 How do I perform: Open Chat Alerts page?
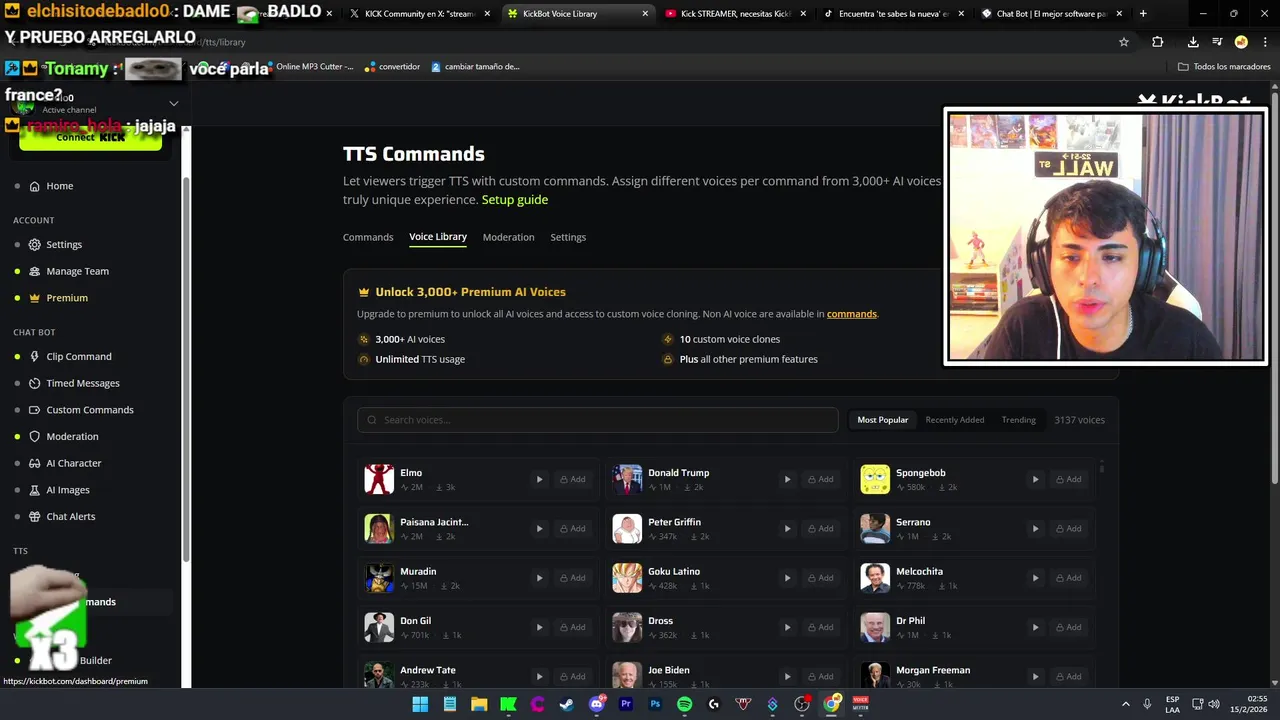tap(70, 517)
